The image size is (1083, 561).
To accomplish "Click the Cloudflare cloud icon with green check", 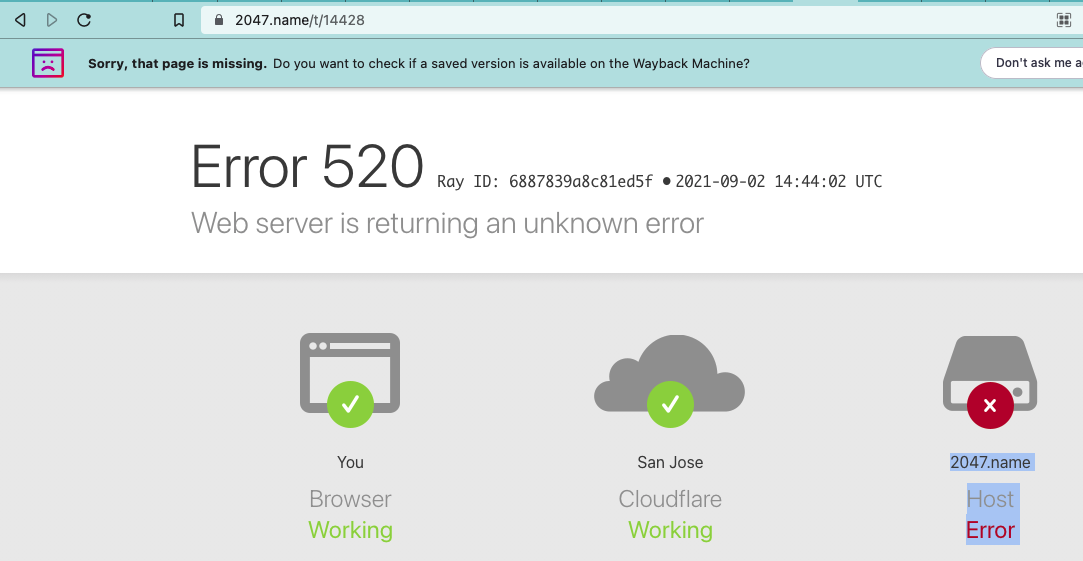I will (669, 381).
